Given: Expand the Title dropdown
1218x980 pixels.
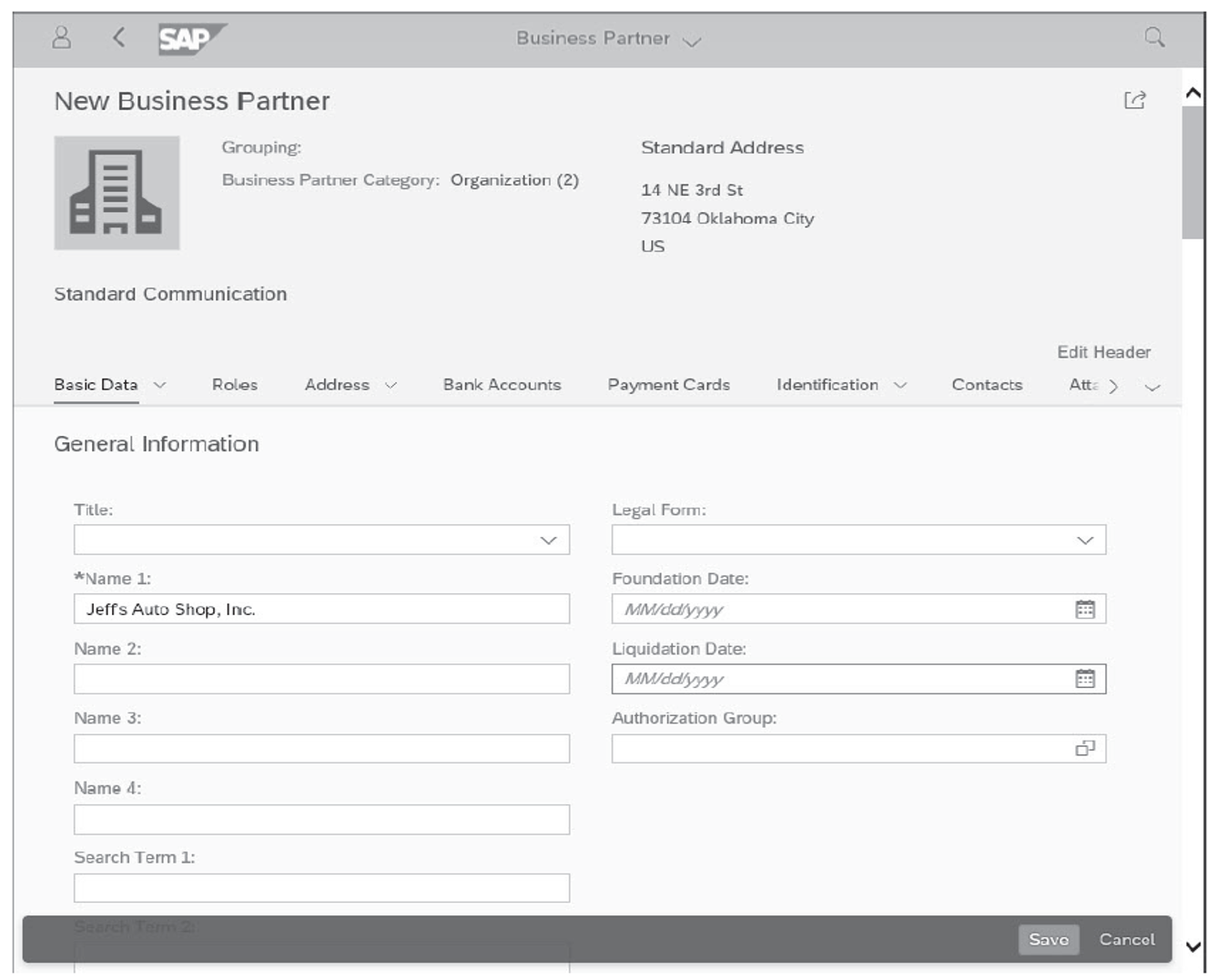Looking at the screenshot, I should pos(548,541).
